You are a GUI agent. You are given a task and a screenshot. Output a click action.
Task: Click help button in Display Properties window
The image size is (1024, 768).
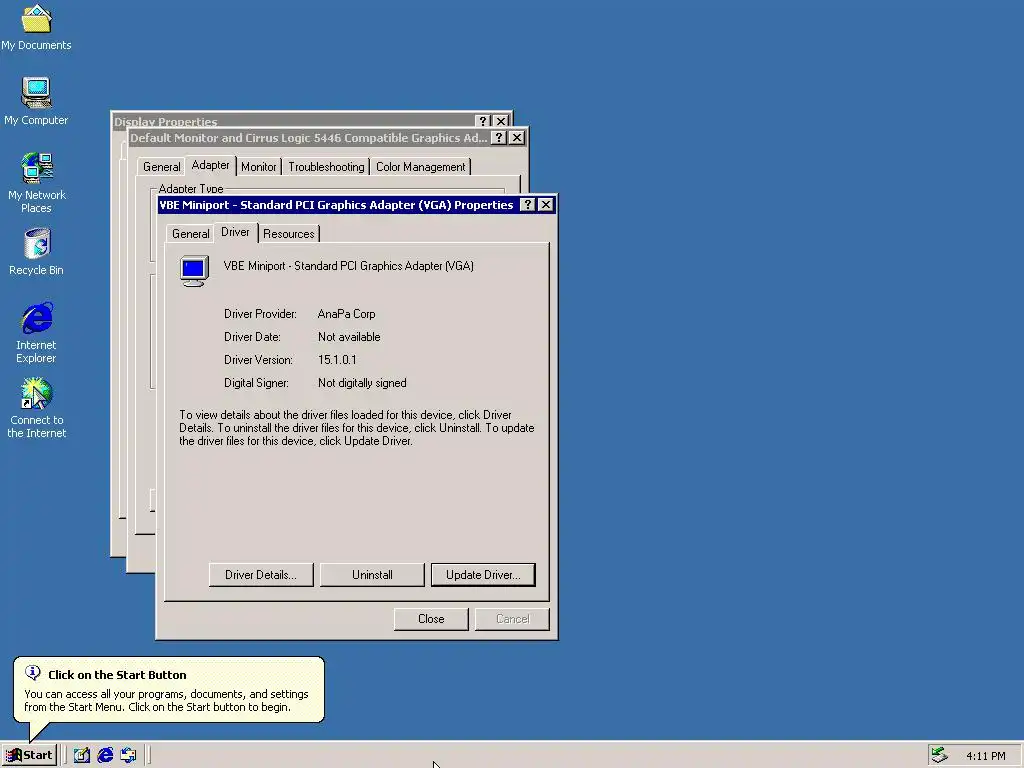point(483,121)
